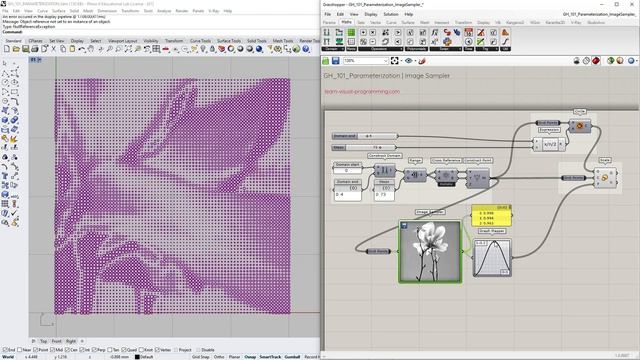Click the Default layer black color swatch
Image resolution: width=640 pixels, height=360 pixels.
pos(137,357)
